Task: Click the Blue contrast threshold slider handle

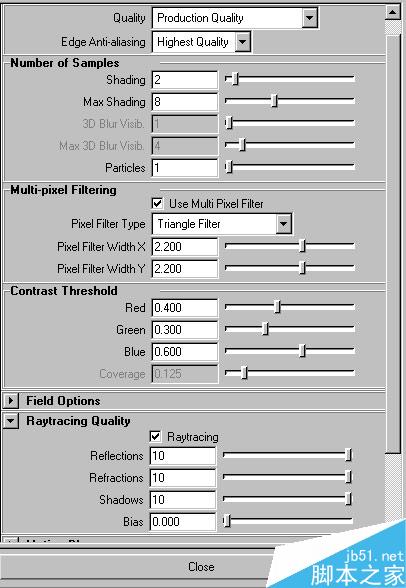Action: (303, 351)
